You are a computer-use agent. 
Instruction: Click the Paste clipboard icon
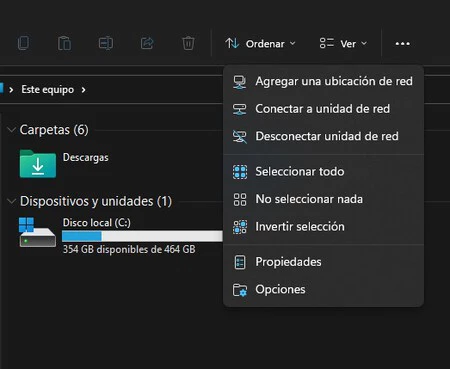click(x=64, y=43)
